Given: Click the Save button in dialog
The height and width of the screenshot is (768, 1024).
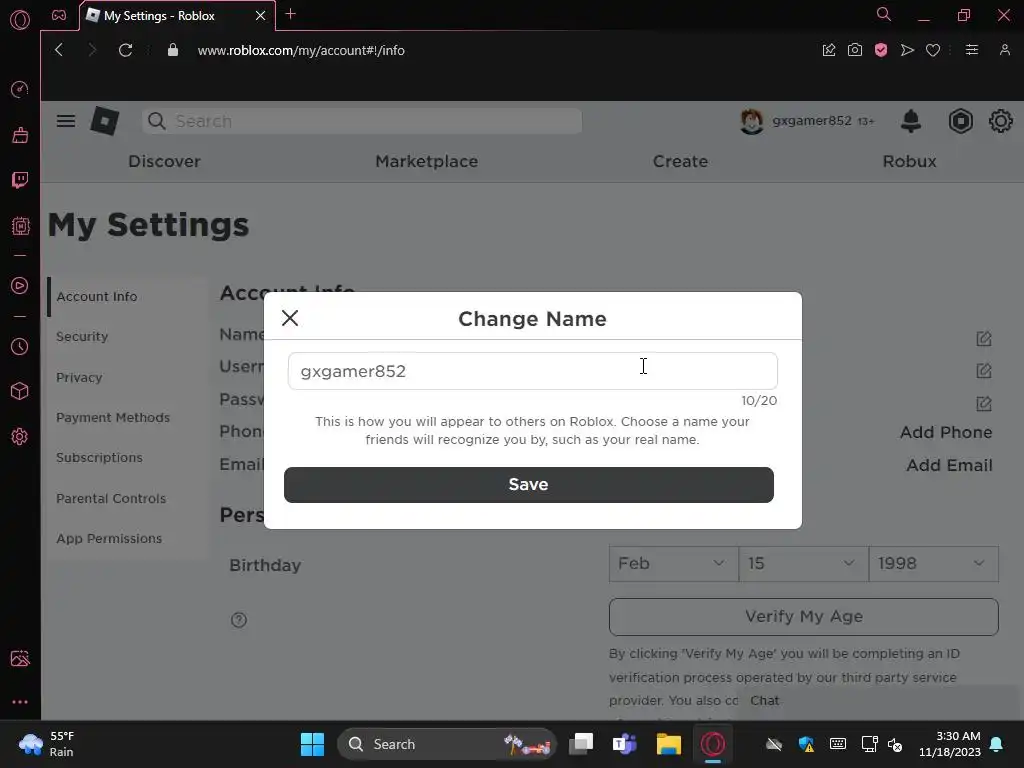Looking at the screenshot, I should pyautogui.click(x=528, y=485).
